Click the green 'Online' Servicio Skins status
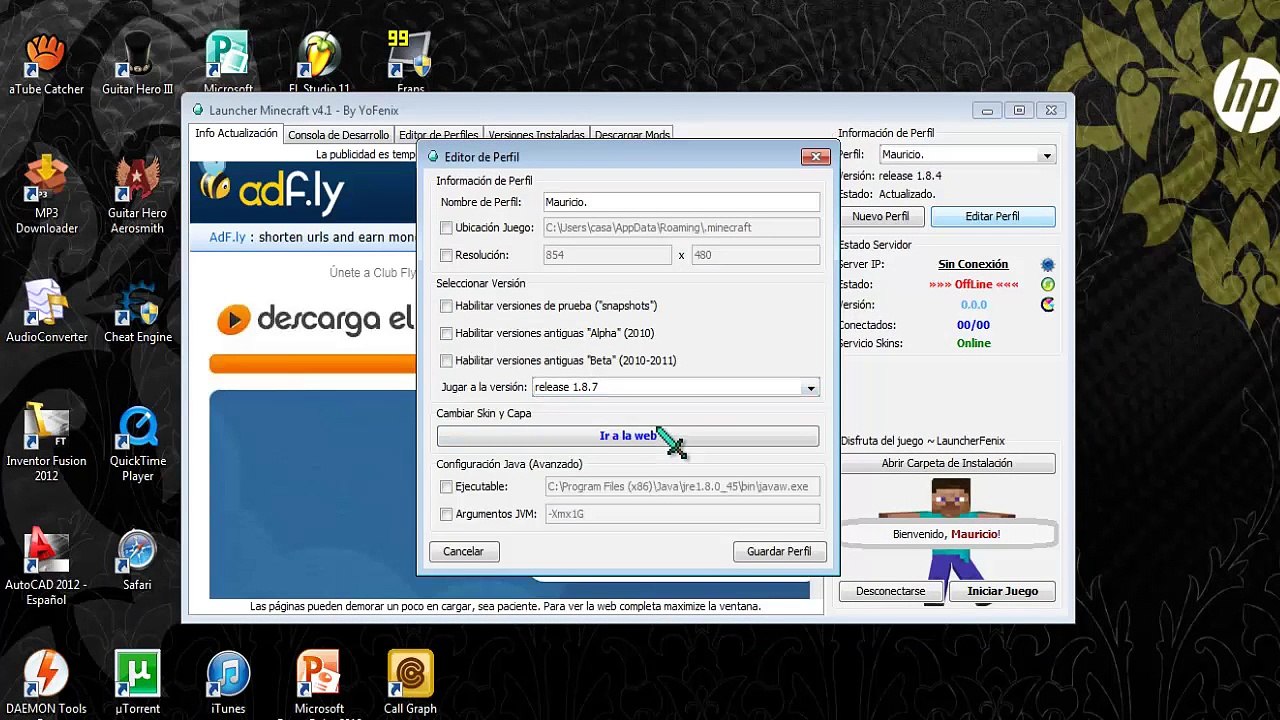This screenshot has height=720, width=1280. point(973,344)
